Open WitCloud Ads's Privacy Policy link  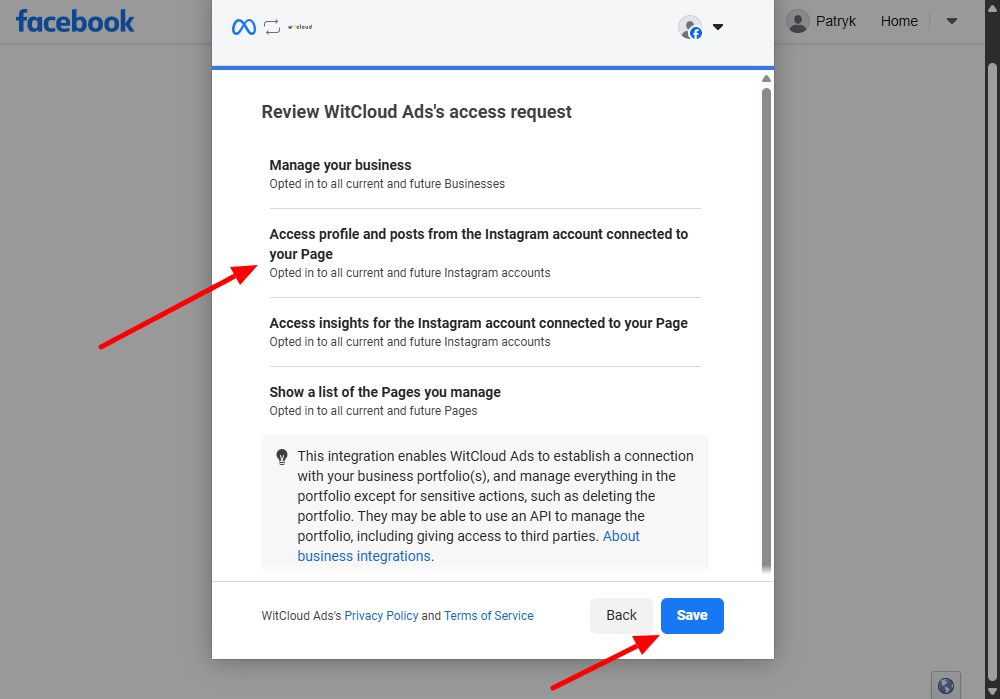point(381,615)
